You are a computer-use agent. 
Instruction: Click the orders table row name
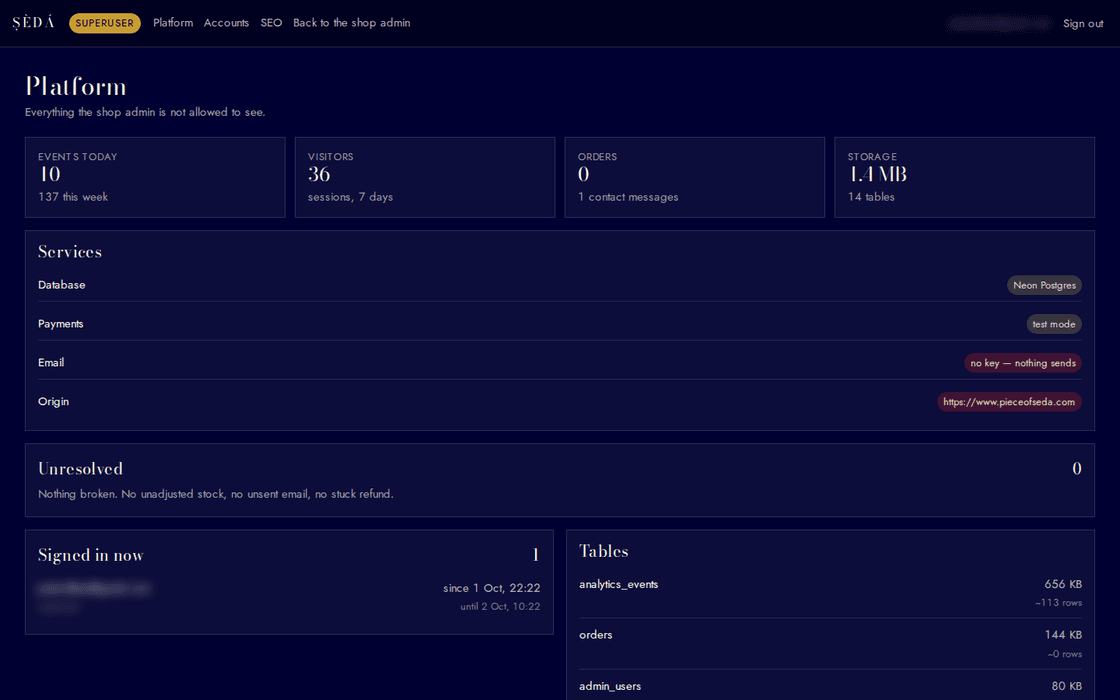tap(596, 634)
